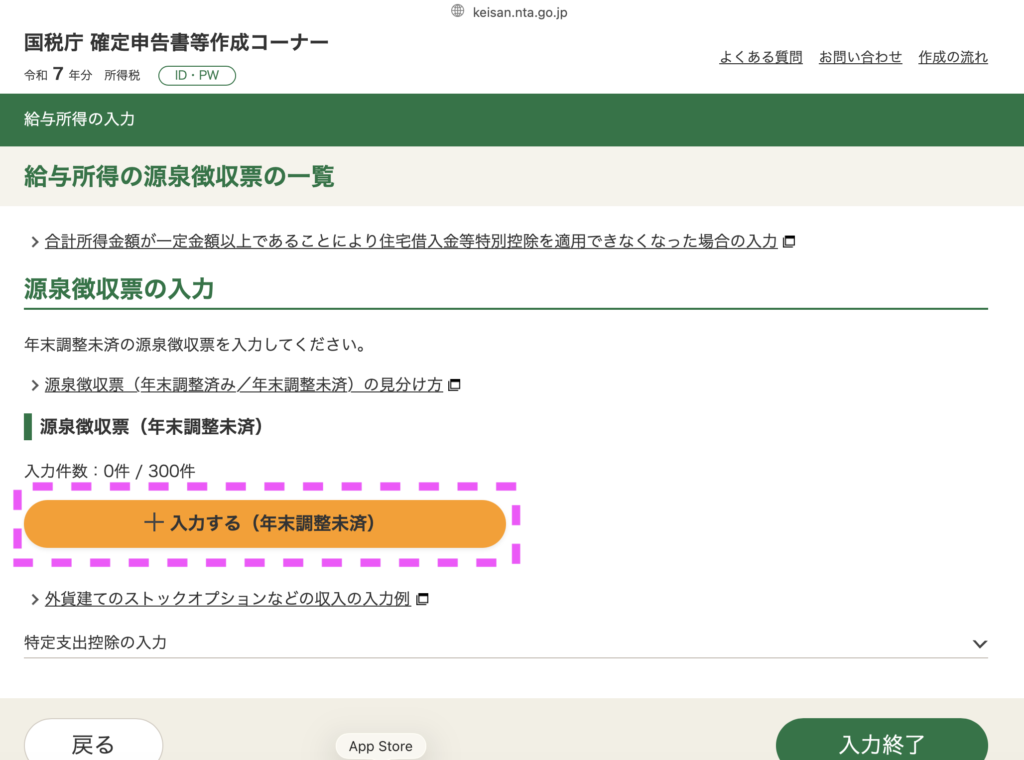Click external-link icon after ストックオプション link

[x=422, y=599]
